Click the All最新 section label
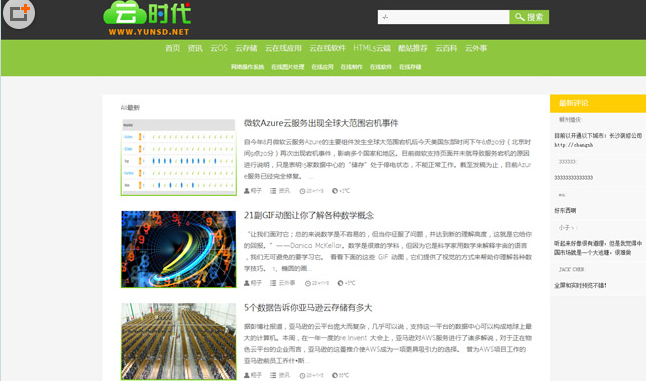 click(130, 108)
